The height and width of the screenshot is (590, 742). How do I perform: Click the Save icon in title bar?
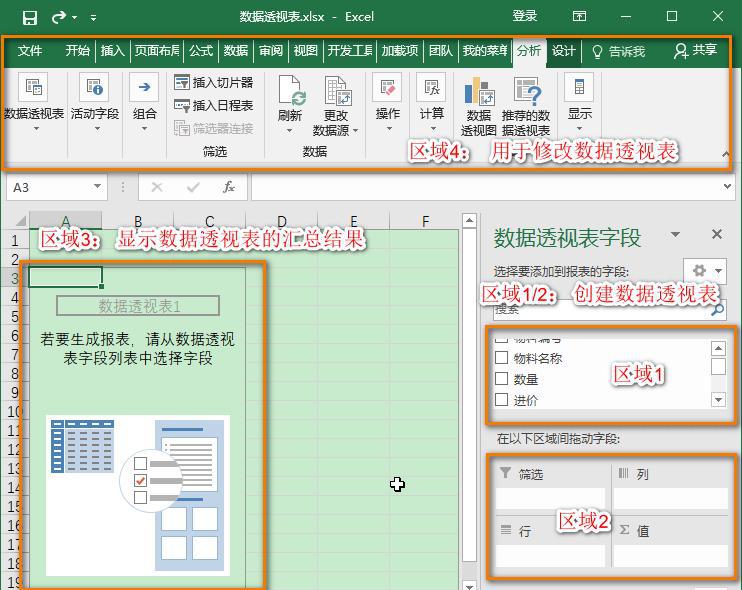tap(30, 18)
